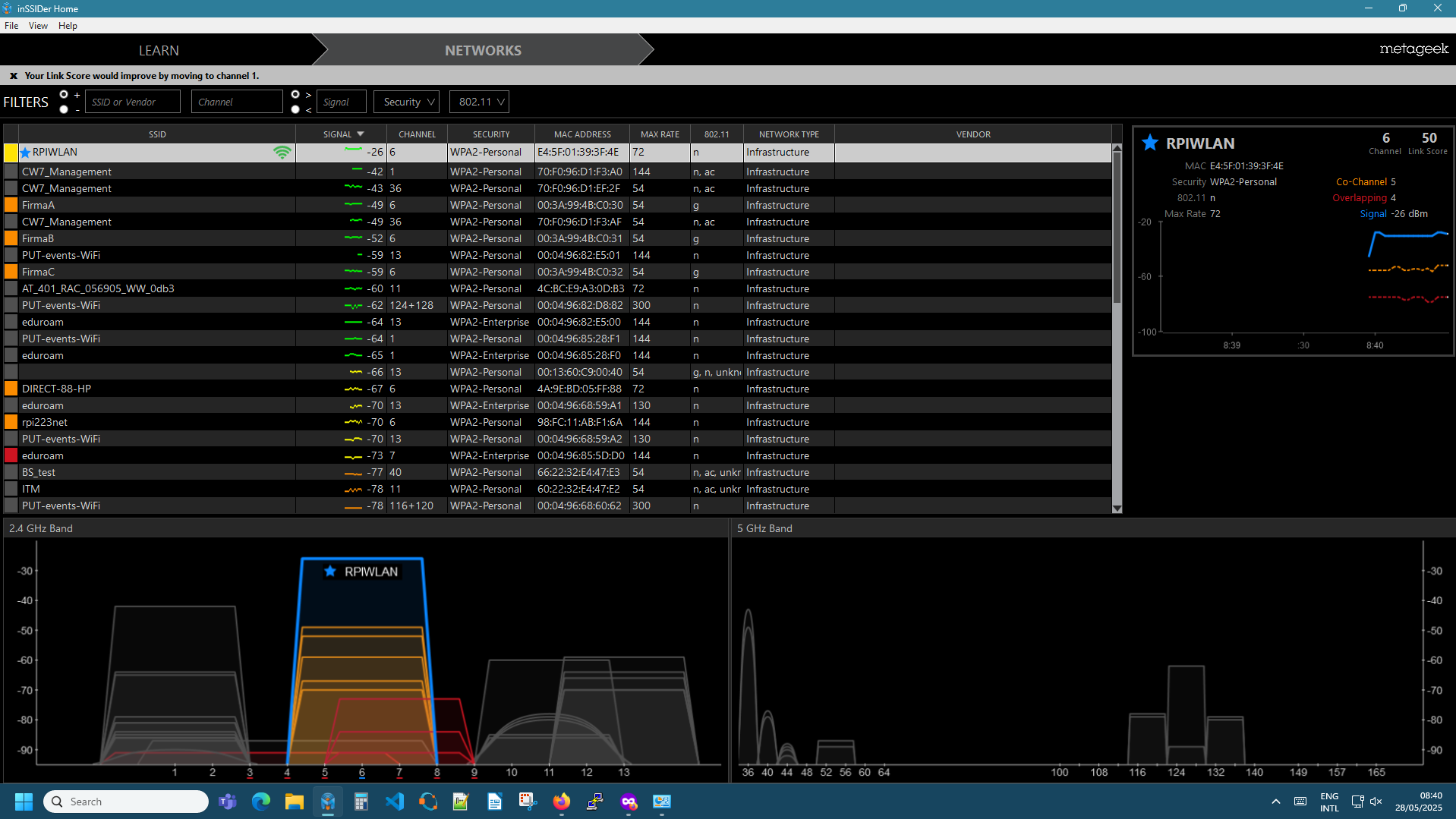This screenshot has width=1456, height=819.
Task: Click the SSID or Vendor filter field
Action: [x=133, y=102]
